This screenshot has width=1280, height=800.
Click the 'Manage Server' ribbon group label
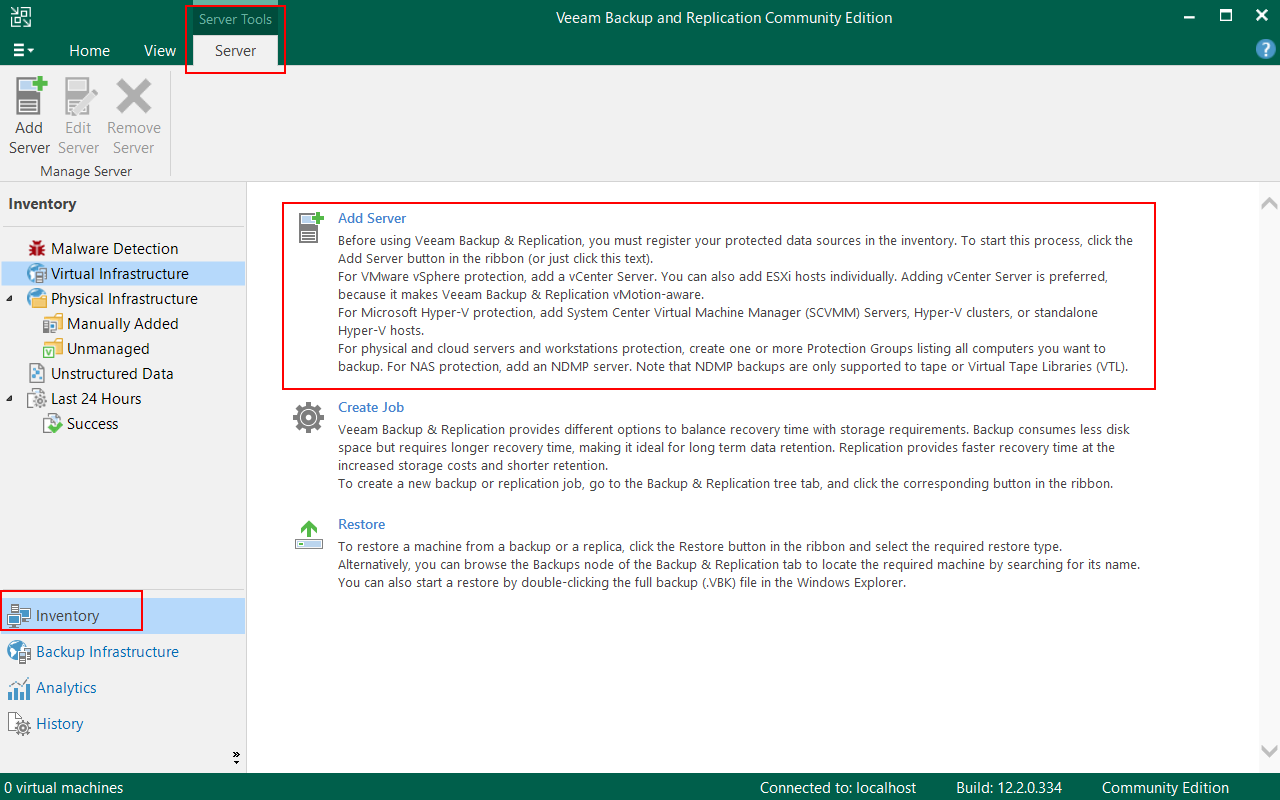tap(86, 171)
